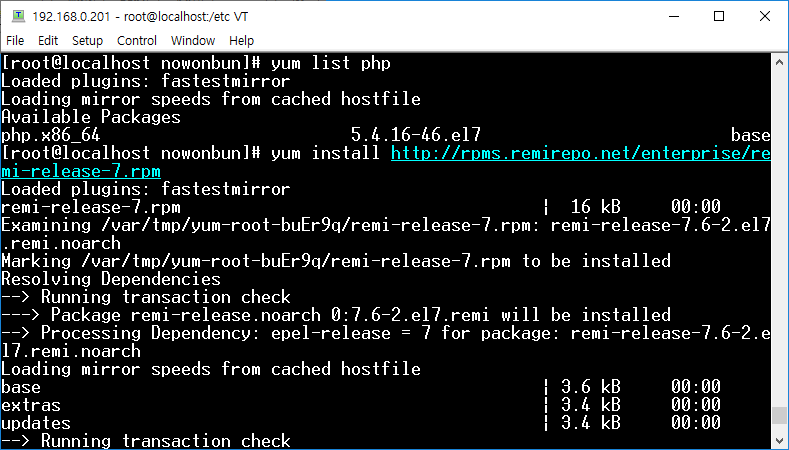Screen dimensions: 789x450
Task: Open the Help menu
Action: tap(242, 40)
